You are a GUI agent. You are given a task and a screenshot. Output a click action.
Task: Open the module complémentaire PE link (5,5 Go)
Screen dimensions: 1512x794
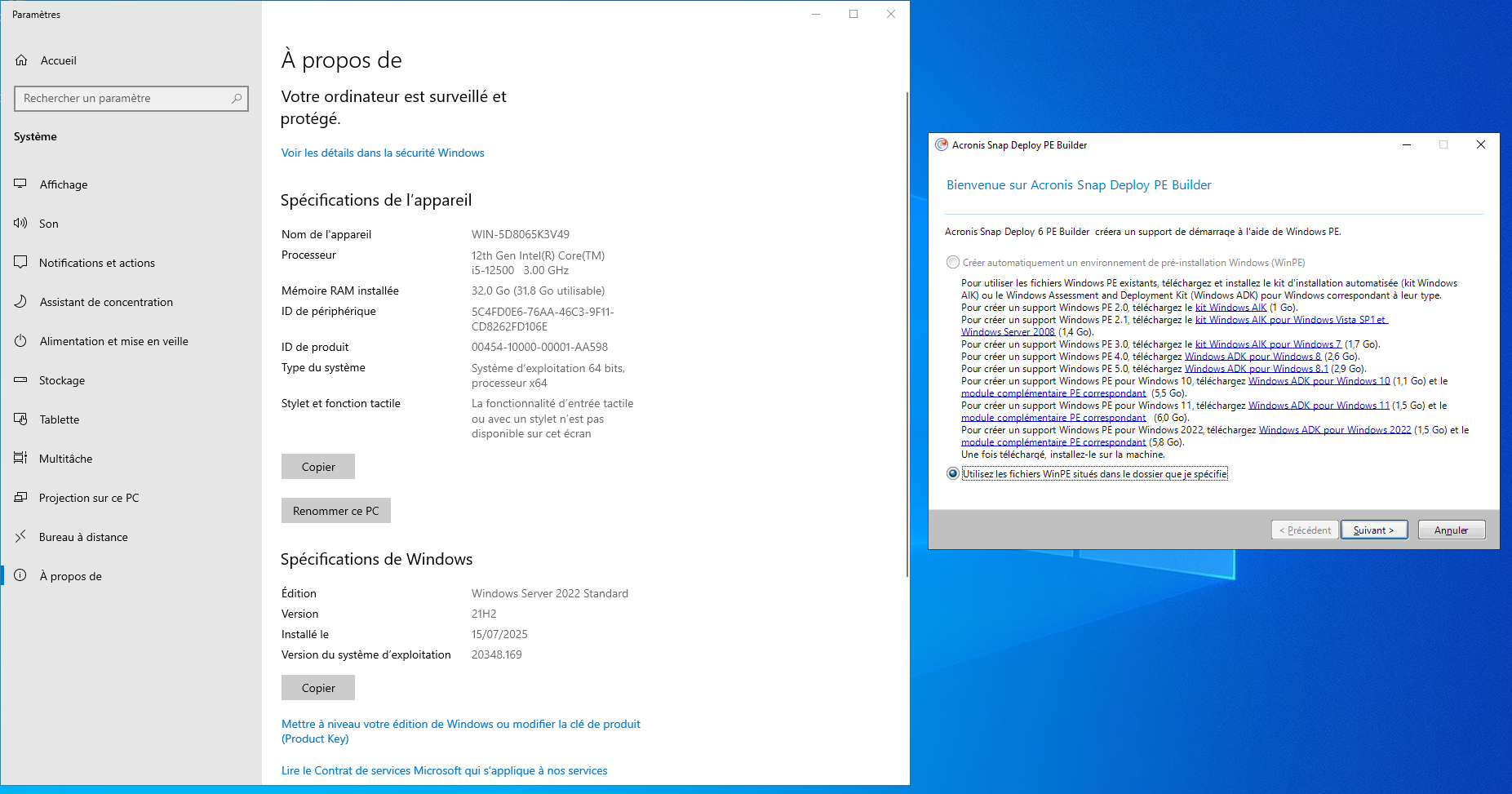pyautogui.click(x=1053, y=393)
